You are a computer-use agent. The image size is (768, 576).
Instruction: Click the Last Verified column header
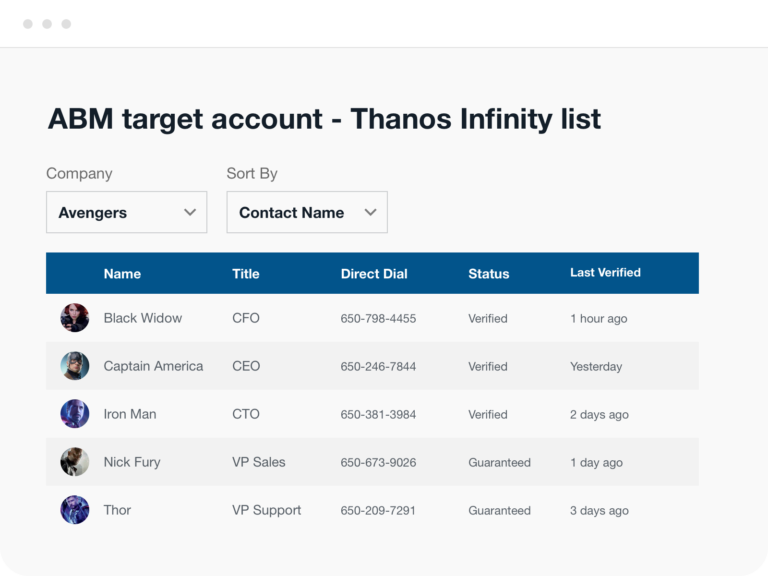tap(605, 273)
